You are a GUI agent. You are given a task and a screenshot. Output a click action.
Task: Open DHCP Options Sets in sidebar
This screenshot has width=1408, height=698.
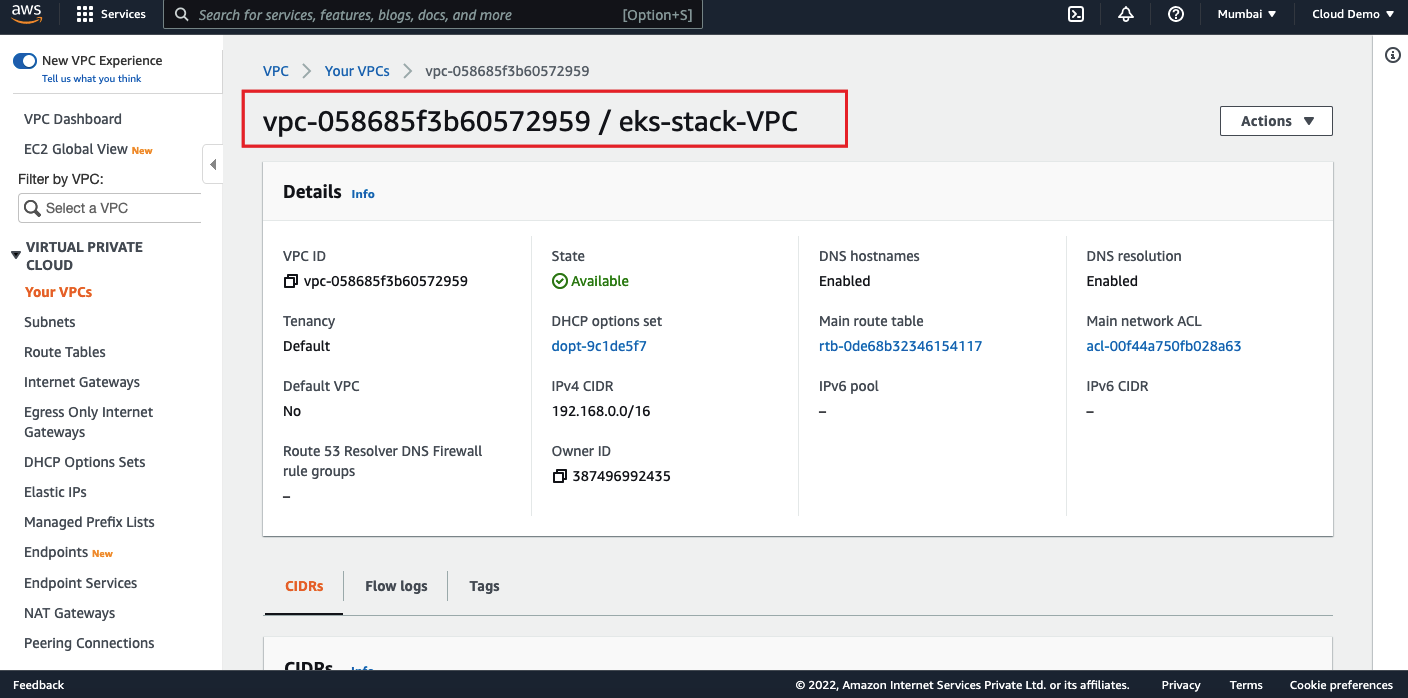tap(85, 462)
